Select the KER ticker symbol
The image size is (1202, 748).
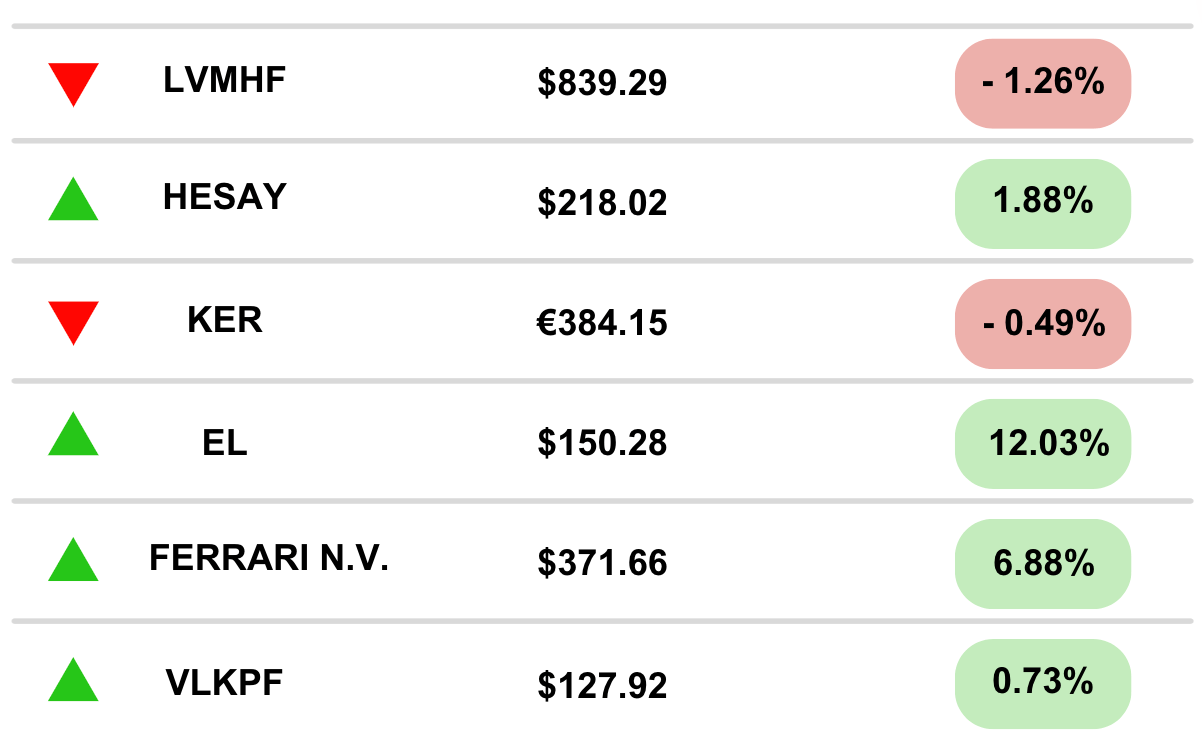225,320
